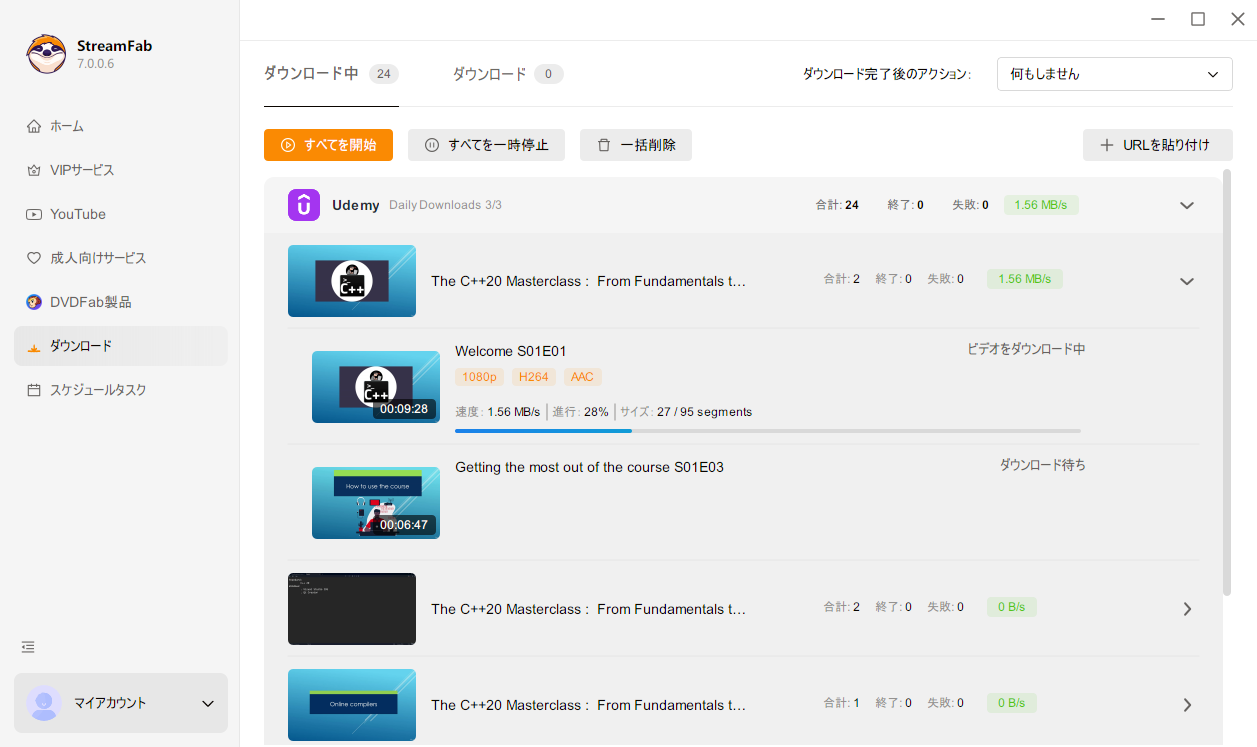This screenshot has width=1257, height=747.
Task: Click the purple Udemy service icon
Action: [x=303, y=205]
